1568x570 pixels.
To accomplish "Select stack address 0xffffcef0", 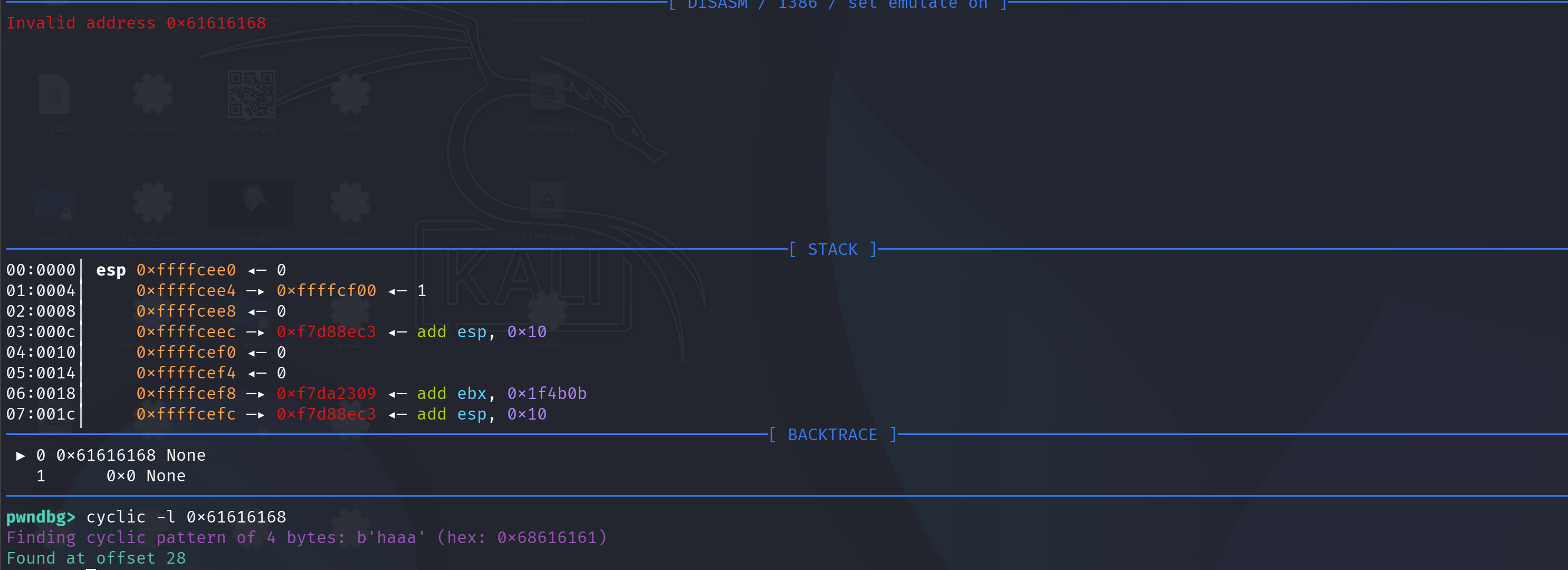I will 186,353.
